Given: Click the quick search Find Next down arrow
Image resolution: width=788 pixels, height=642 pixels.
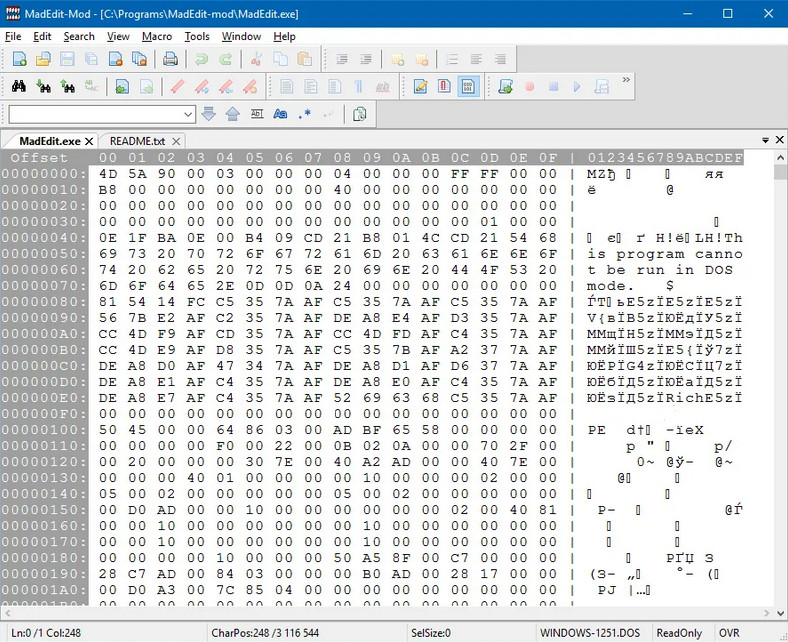Looking at the screenshot, I should (x=209, y=114).
